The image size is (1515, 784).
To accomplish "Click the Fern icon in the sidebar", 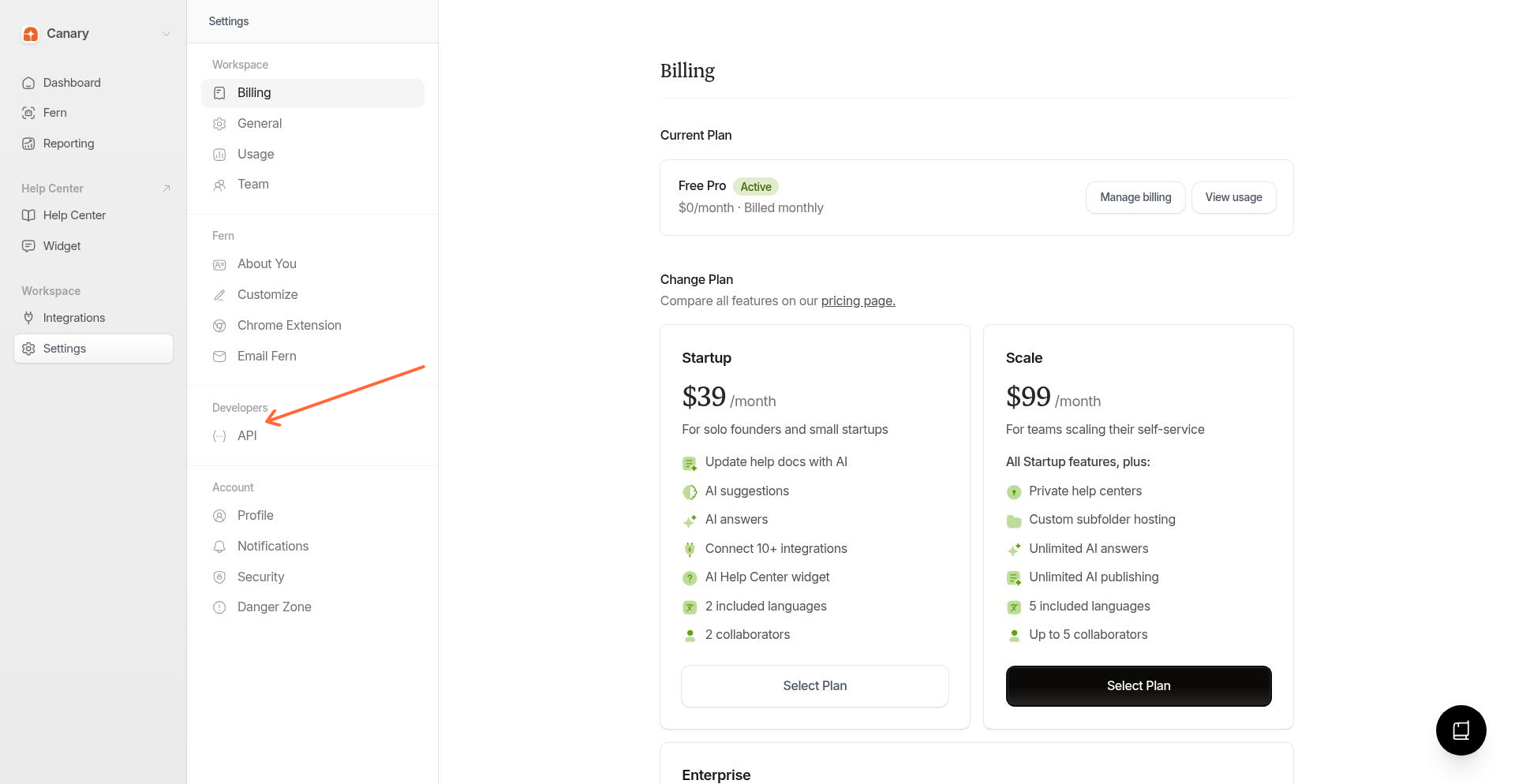I will click(x=28, y=112).
